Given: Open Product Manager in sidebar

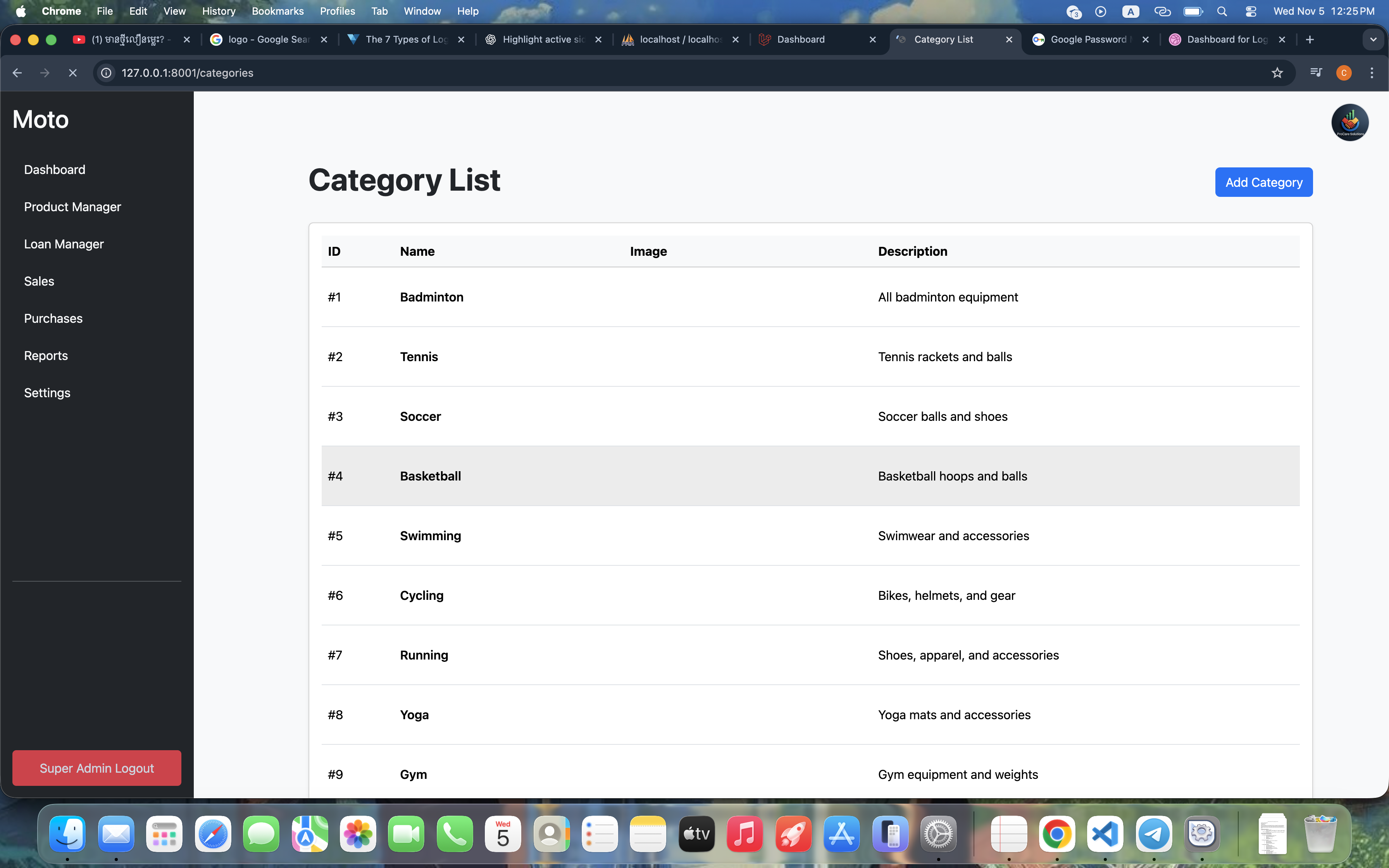Looking at the screenshot, I should coord(72,207).
